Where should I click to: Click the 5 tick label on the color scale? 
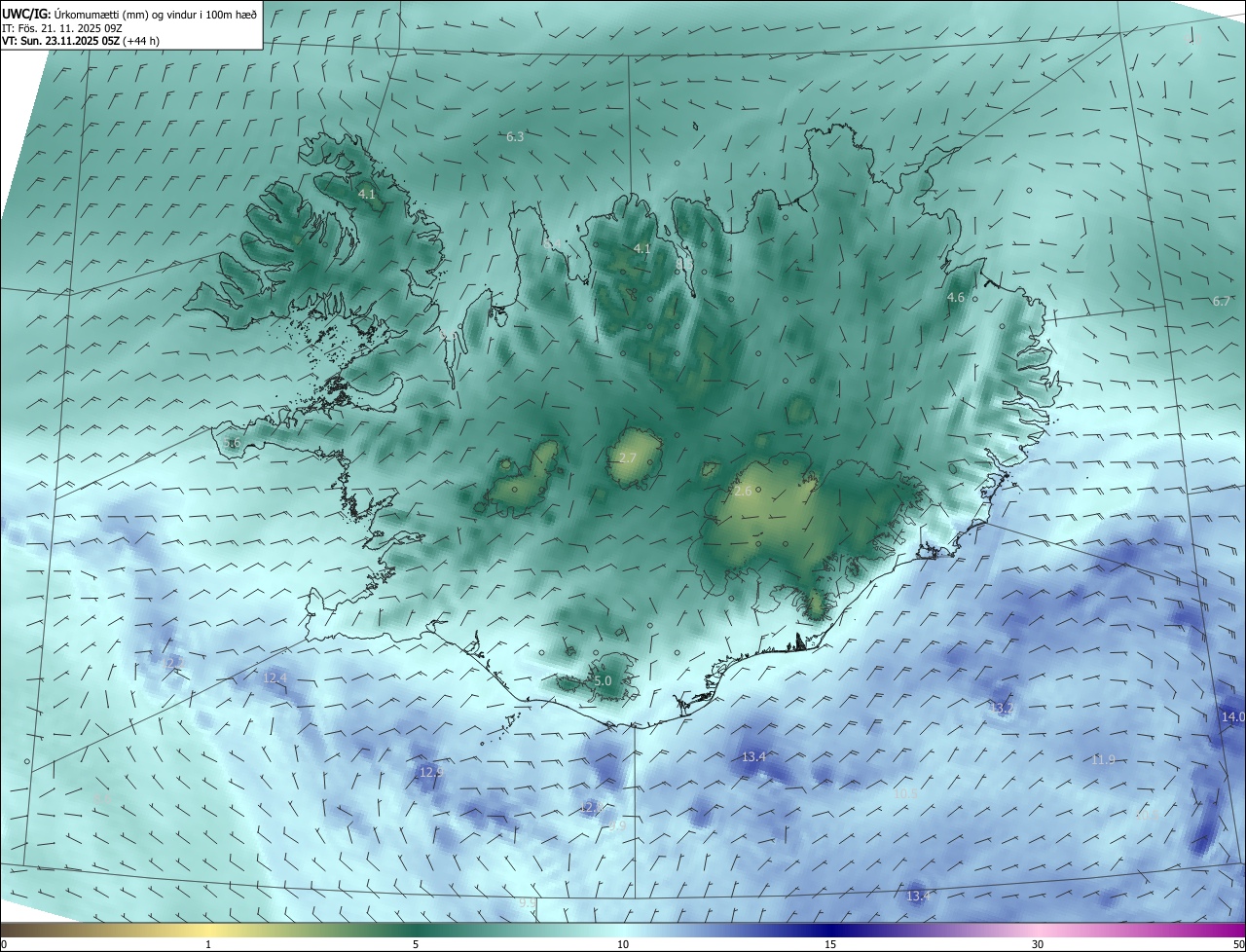416,945
